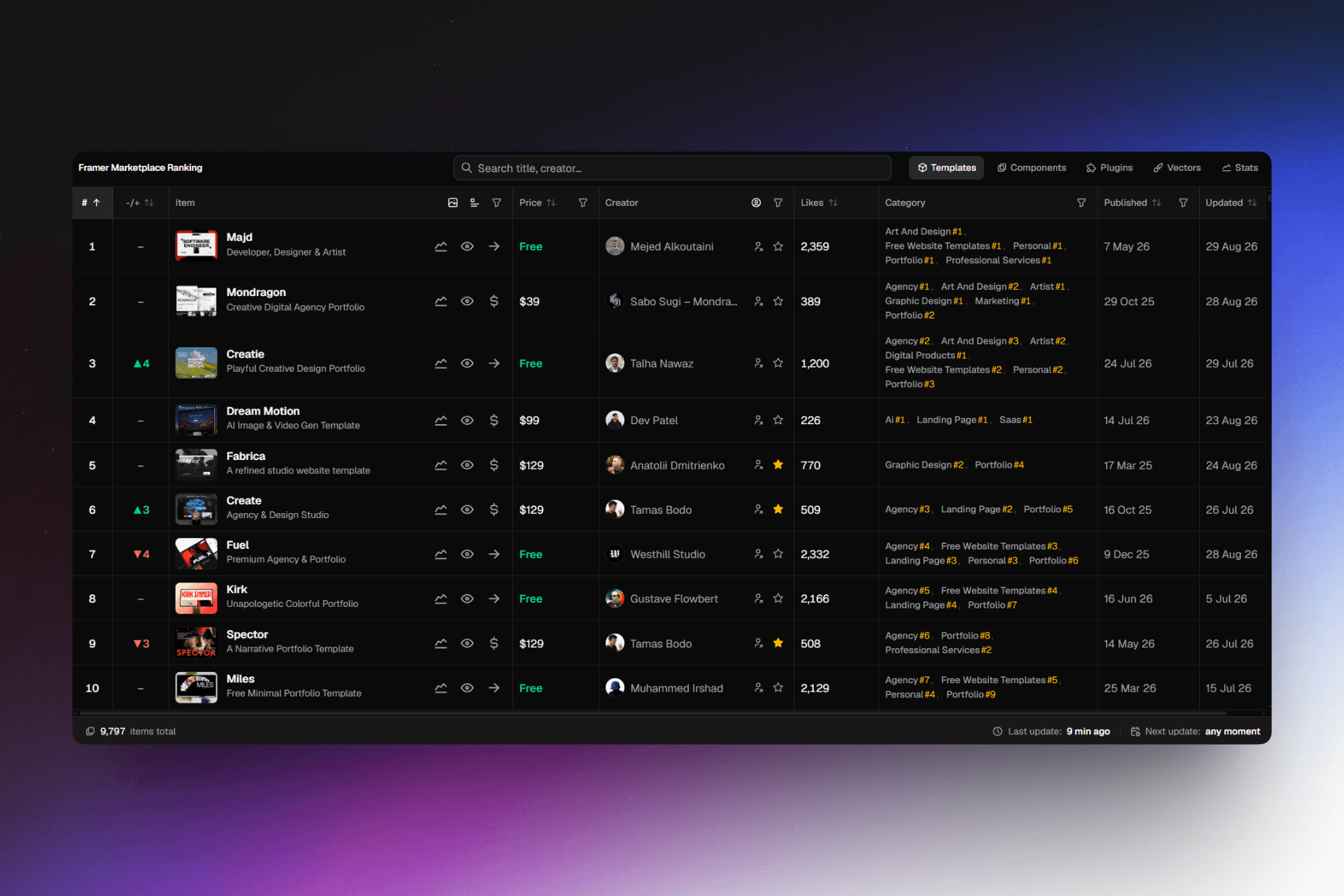Switch to the Components tab
Image resolution: width=1344 pixels, height=896 pixels.
(1032, 168)
